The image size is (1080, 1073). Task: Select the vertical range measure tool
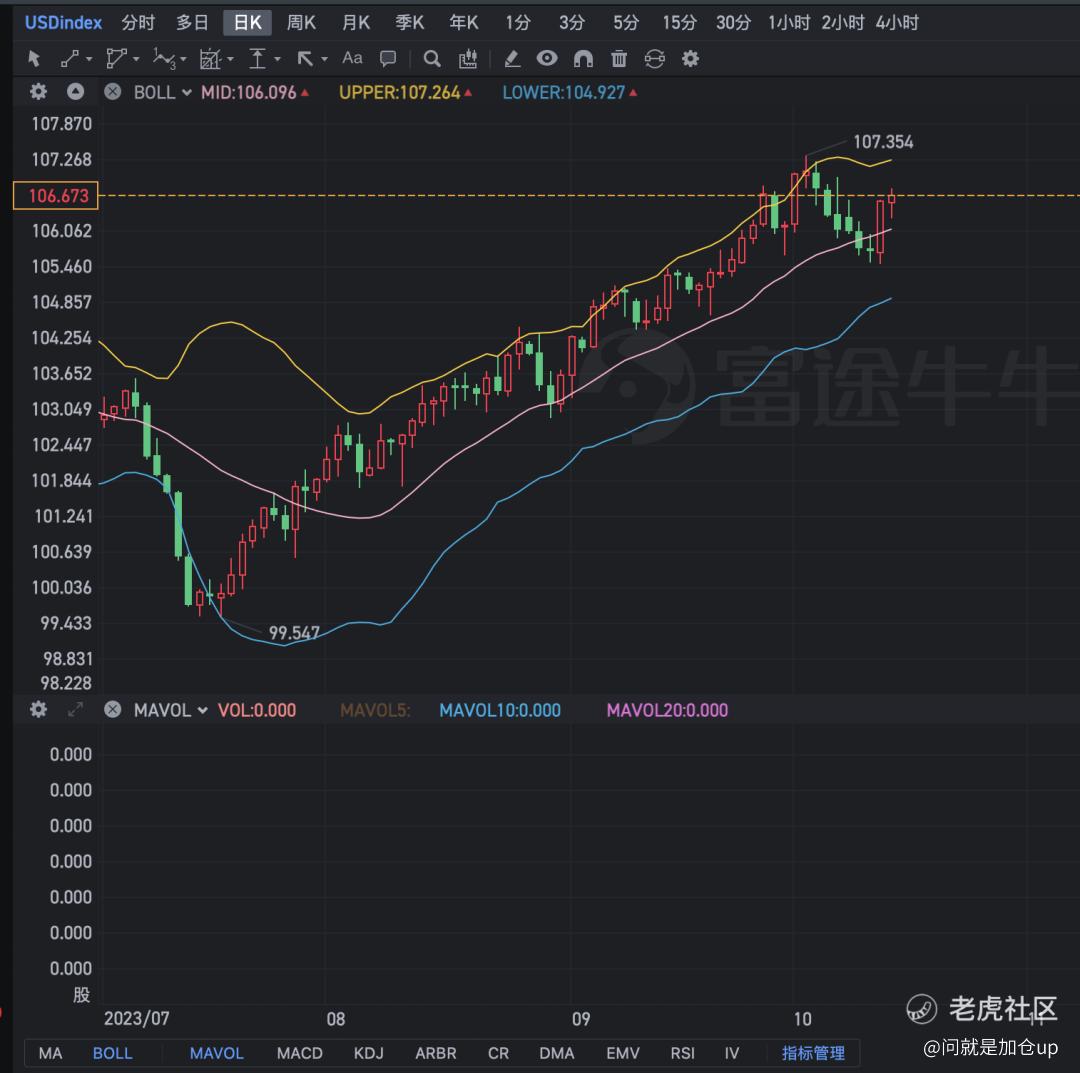(x=257, y=59)
